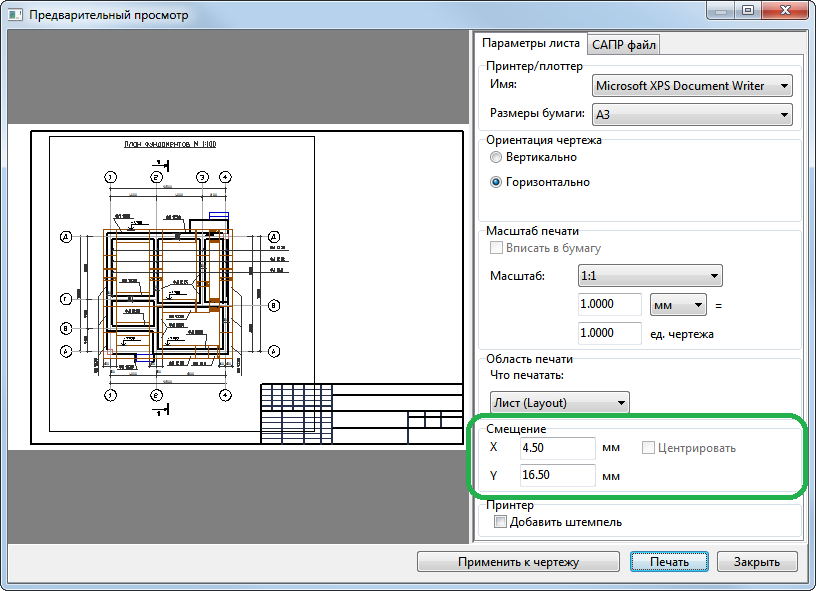Open the Масштаб 1:1 dropdown
Image resolution: width=816 pixels, height=591 pixels.
point(649,275)
